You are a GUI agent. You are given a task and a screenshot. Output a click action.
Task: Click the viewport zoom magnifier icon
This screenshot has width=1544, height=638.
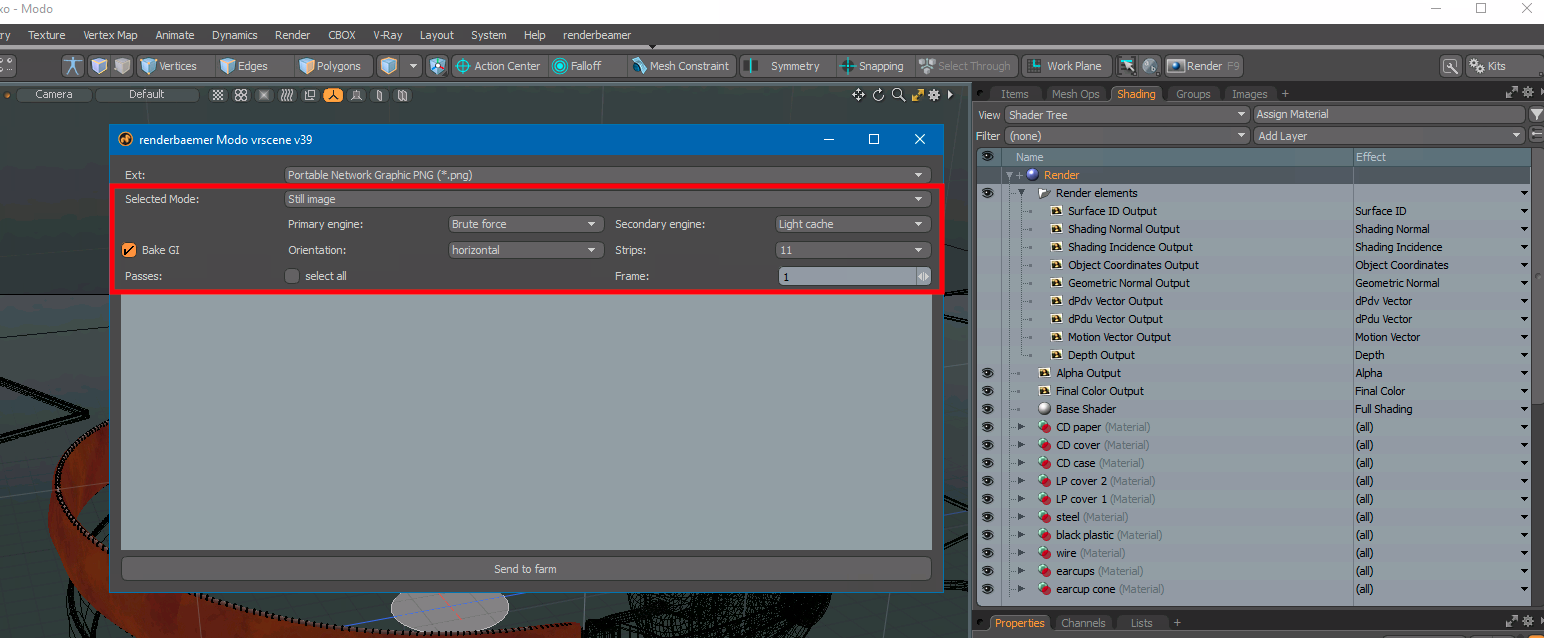(x=898, y=95)
